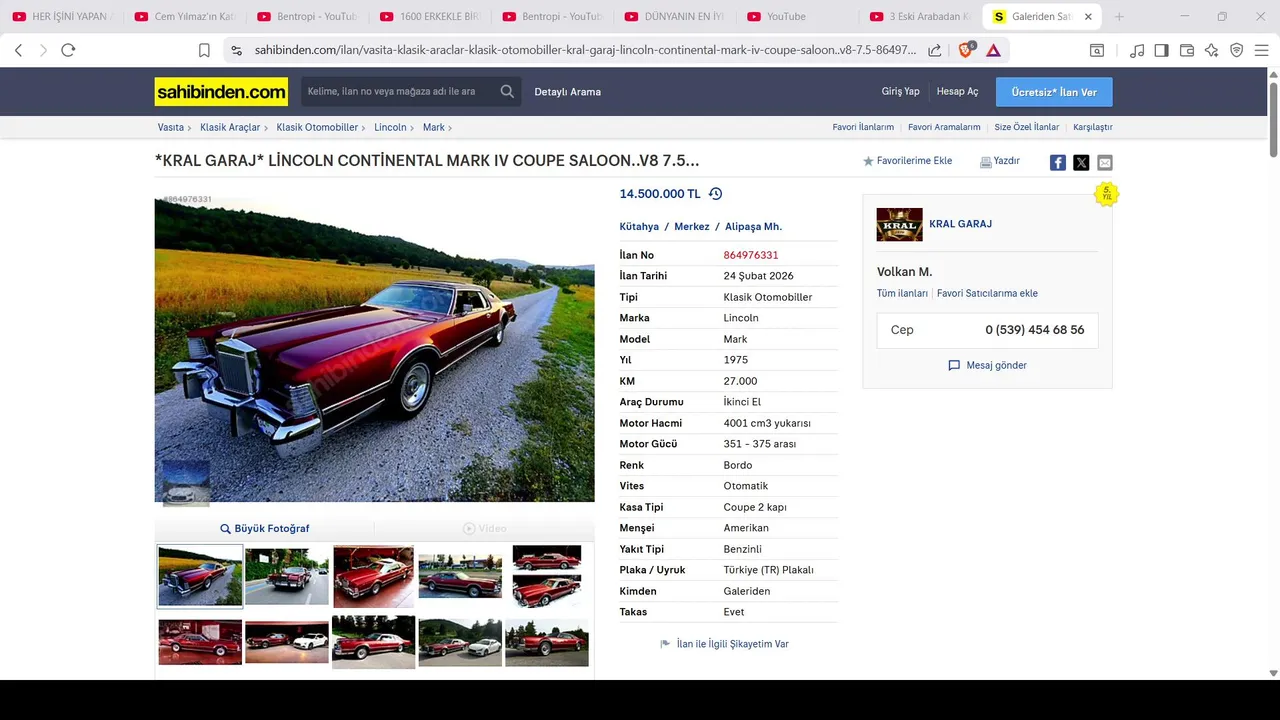Image resolution: width=1280 pixels, height=720 pixels.
Task: Share listing via X icon
Action: click(1081, 163)
